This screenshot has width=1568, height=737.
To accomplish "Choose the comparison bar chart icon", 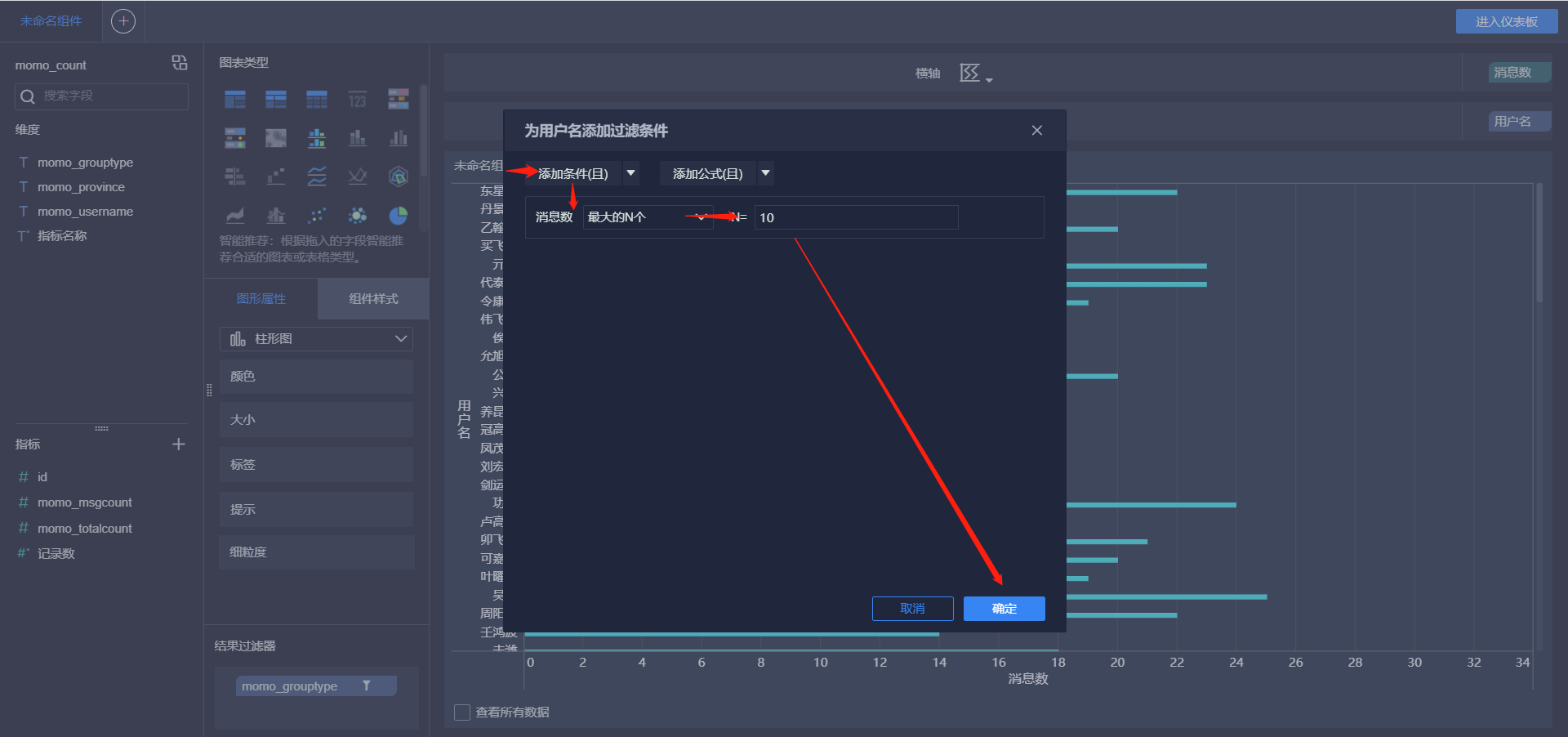I will (235, 176).
